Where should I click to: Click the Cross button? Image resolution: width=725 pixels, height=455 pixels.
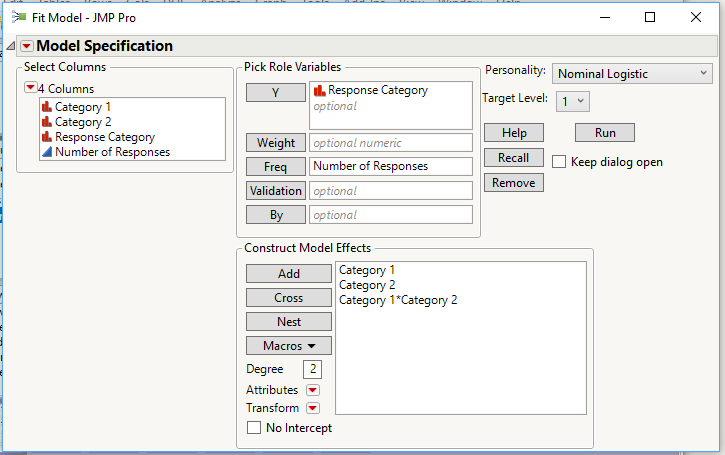click(289, 298)
